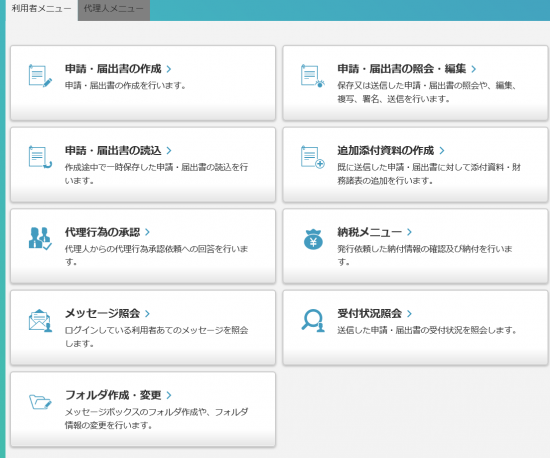Switch to the 代理人メニュー tab
The image size is (550, 458).
pyautogui.click(x=114, y=9)
